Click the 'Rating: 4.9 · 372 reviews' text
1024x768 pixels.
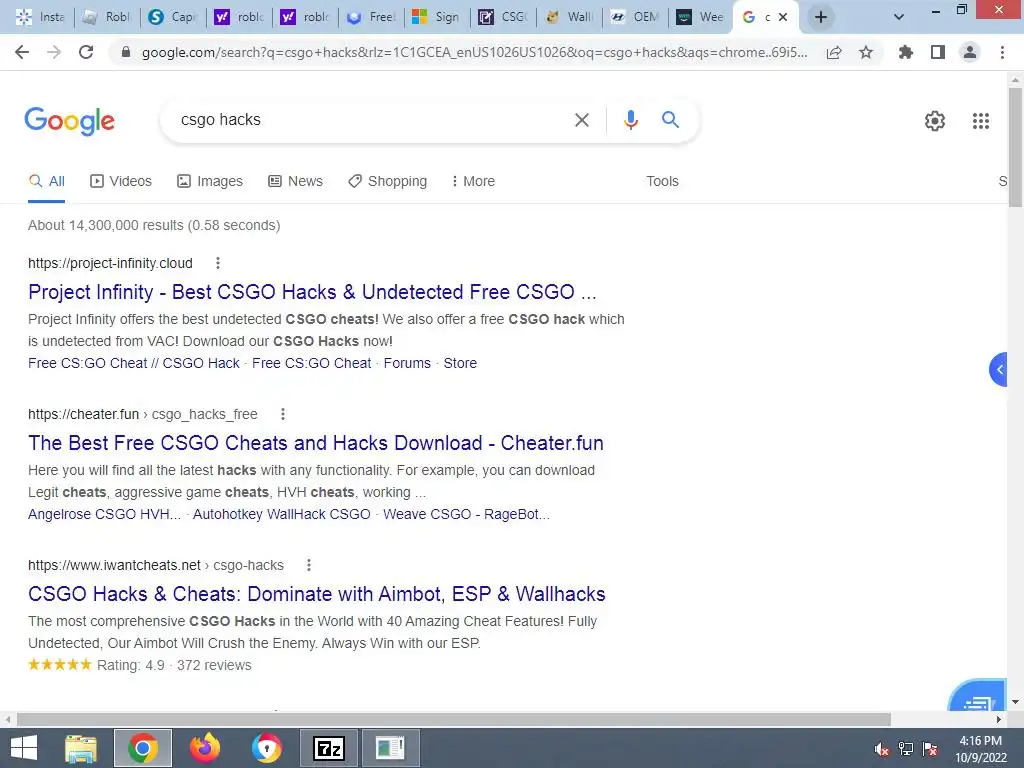click(x=174, y=665)
